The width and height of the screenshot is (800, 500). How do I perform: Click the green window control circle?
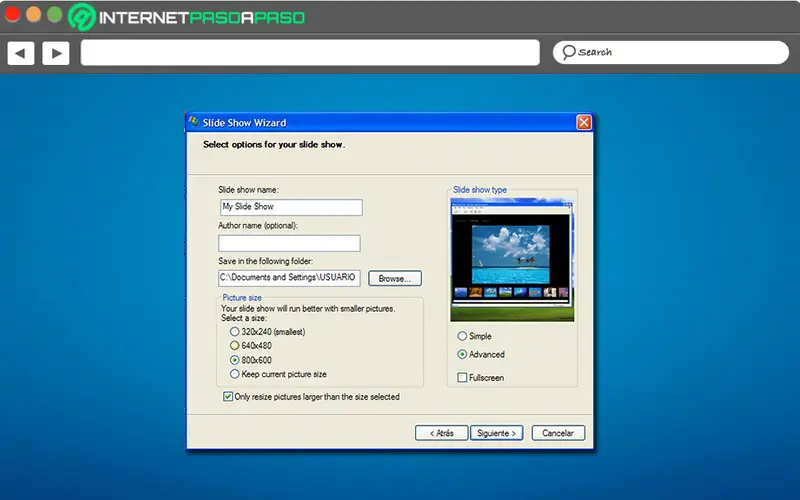pyautogui.click(x=55, y=14)
